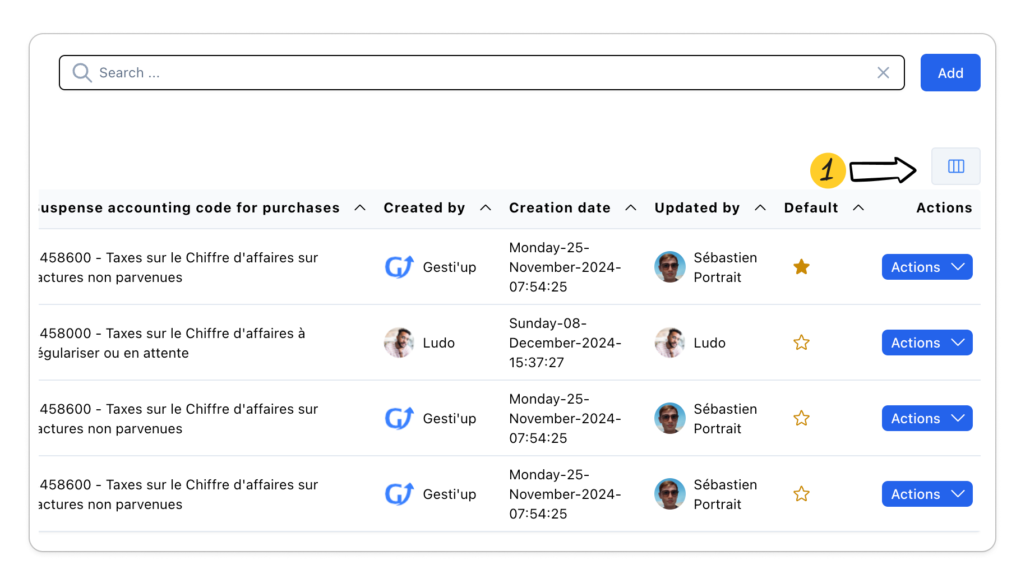Expand Actions dropdown for the Ludo row
The height and width of the screenshot is (583, 1030).
click(x=926, y=343)
